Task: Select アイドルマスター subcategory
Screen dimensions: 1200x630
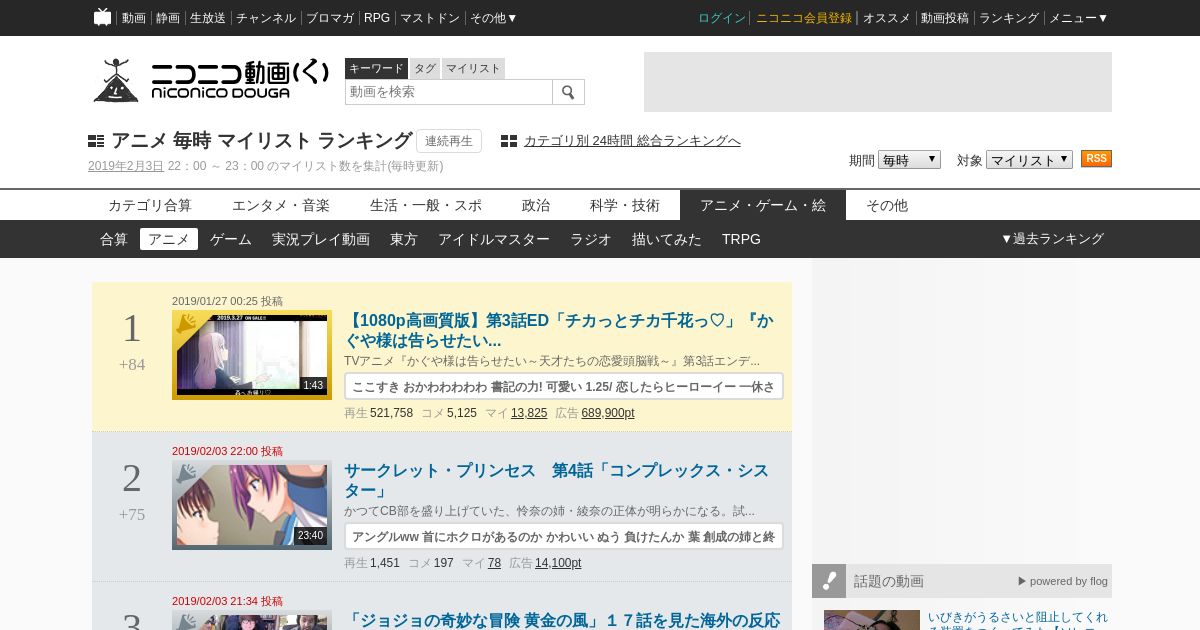Action: click(x=494, y=239)
